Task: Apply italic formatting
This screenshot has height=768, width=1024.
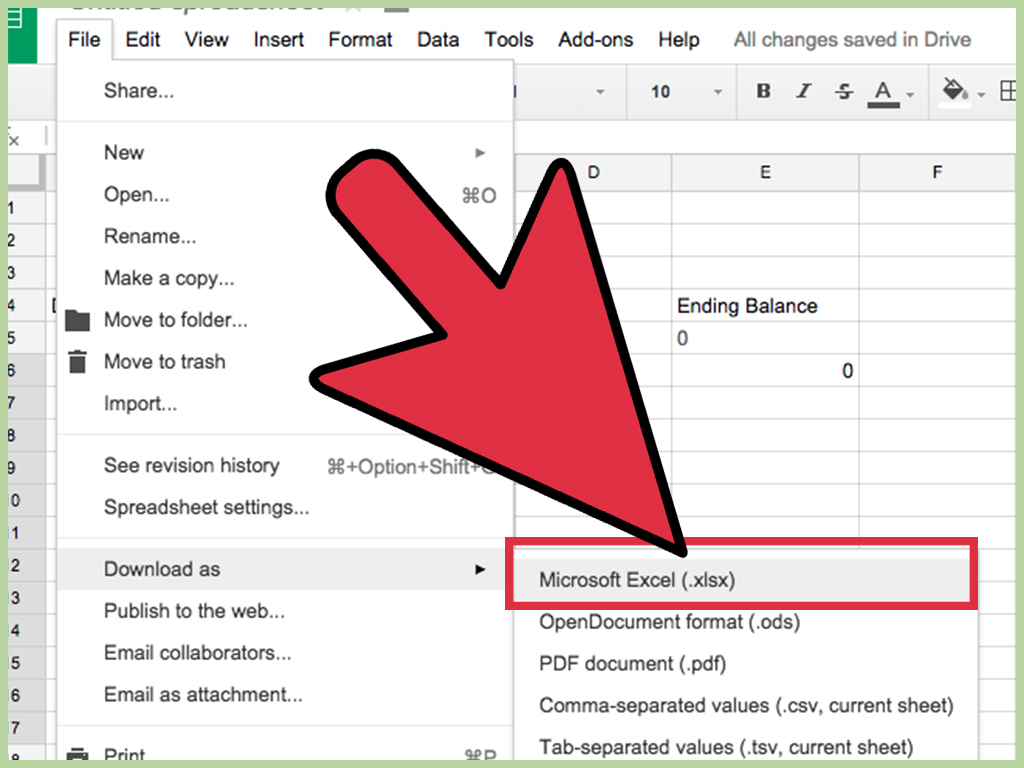Action: tap(803, 91)
